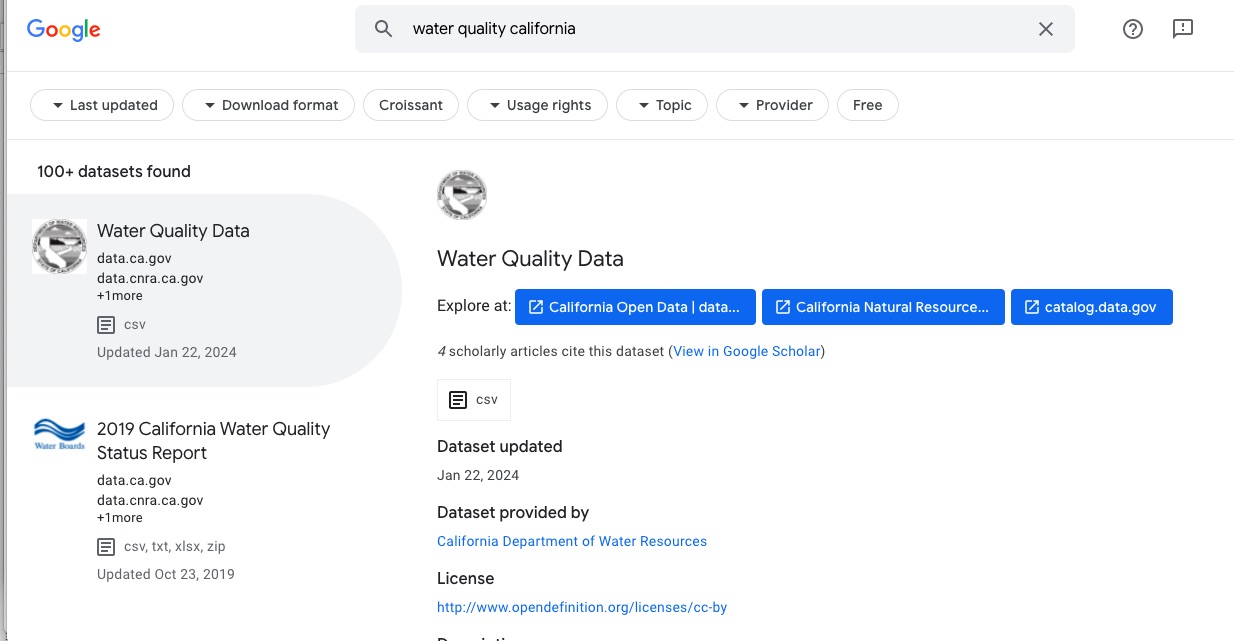1234x641 pixels.
Task: Click the Google logo
Action: (62, 29)
